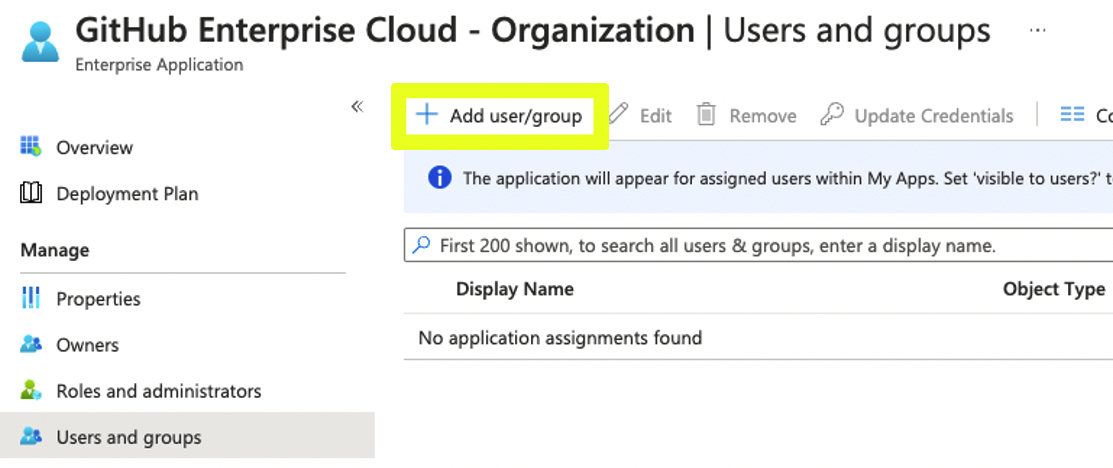The width and height of the screenshot is (1113, 468).
Task: Select Users and groups in the sidebar
Action: (187, 435)
